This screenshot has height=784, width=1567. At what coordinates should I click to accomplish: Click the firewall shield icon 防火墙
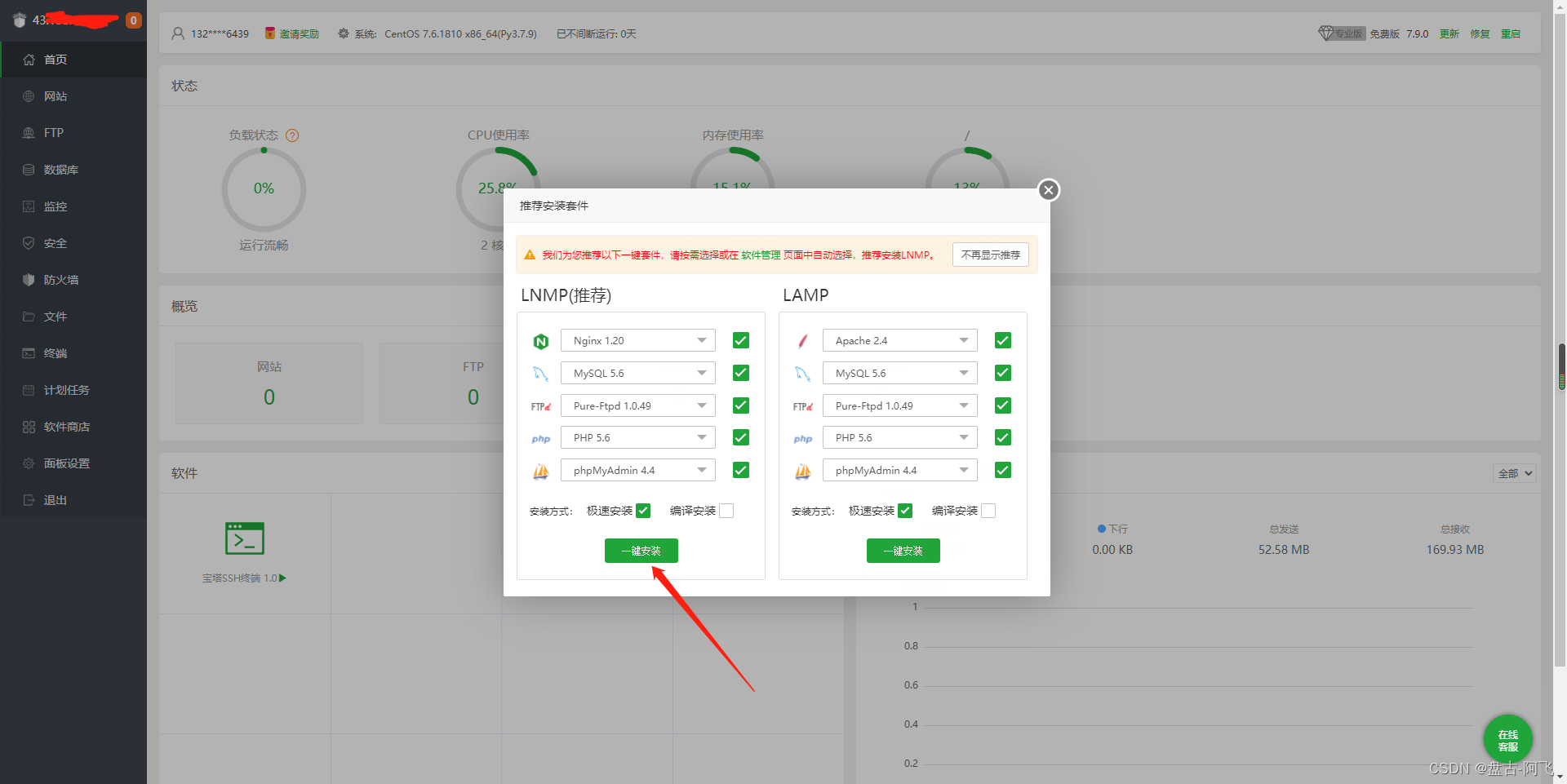click(x=29, y=280)
